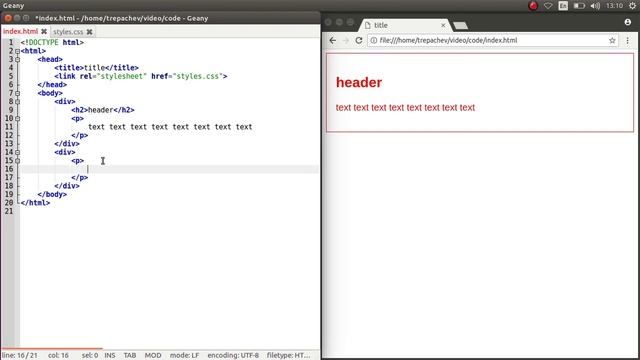The image size is (640, 360).
Task: Collapse the html fold marker on line 2
Action: [x=17, y=51]
